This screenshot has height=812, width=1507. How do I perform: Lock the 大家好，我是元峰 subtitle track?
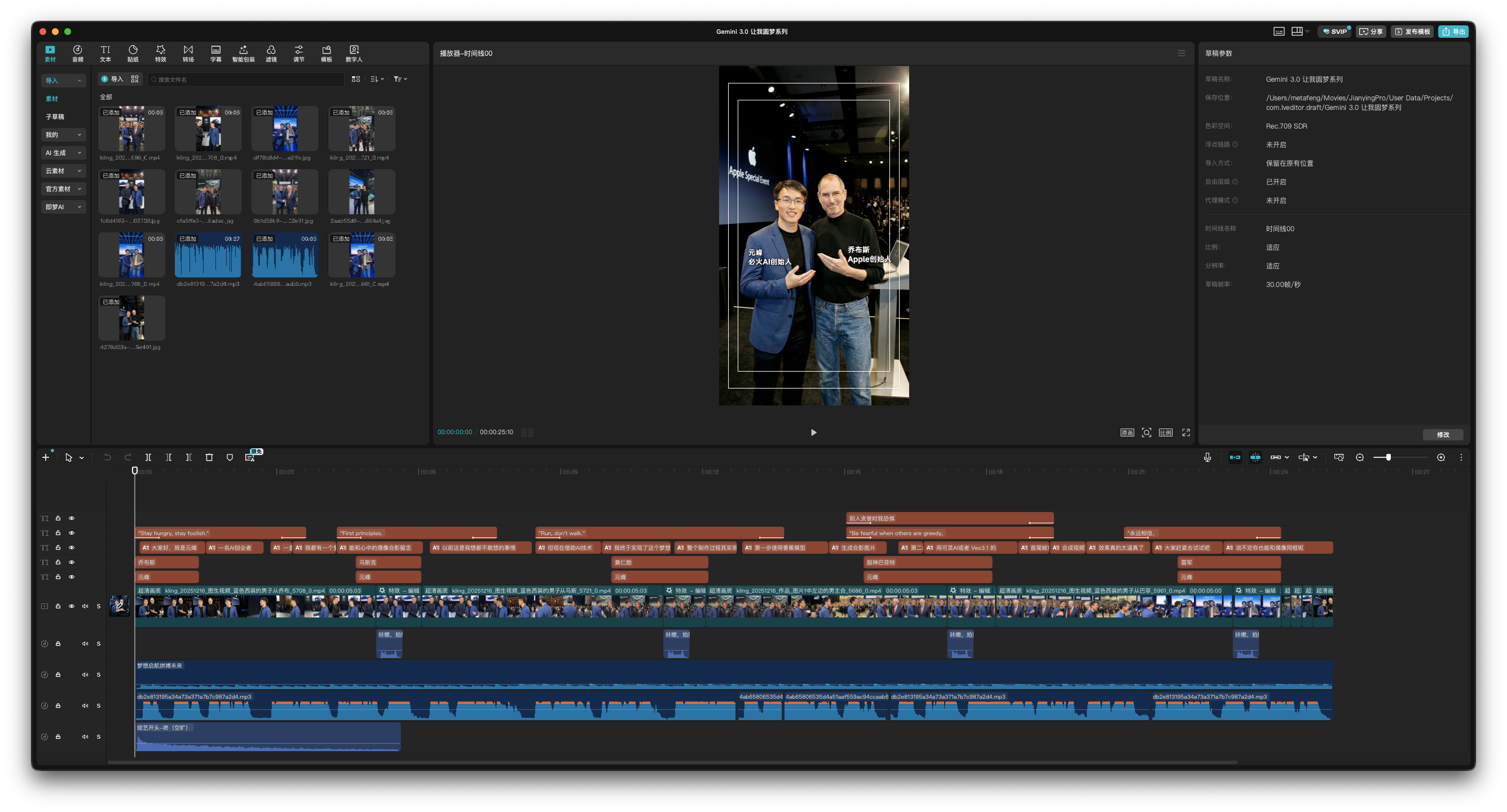tap(58, 548)
